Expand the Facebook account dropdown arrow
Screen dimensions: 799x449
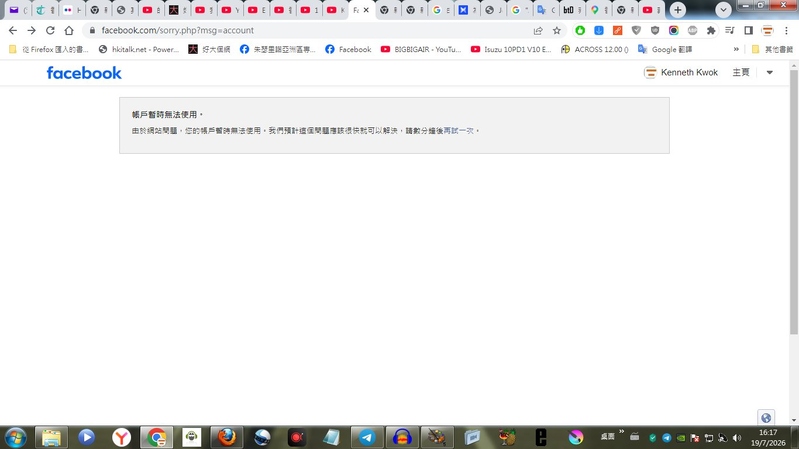(x=769, y=72)
